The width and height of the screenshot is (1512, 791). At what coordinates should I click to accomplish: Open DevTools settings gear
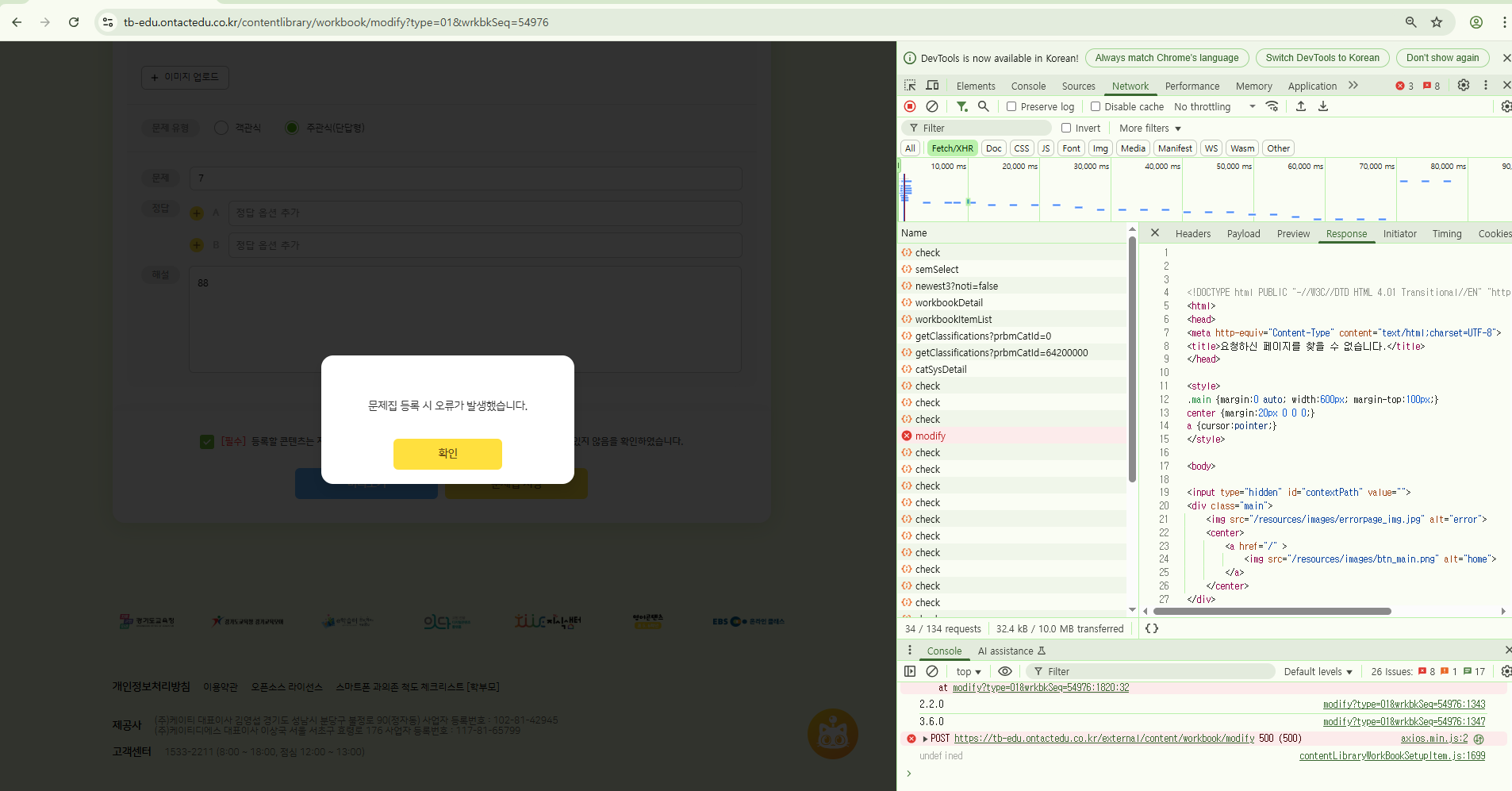[x=1464, y=86]
